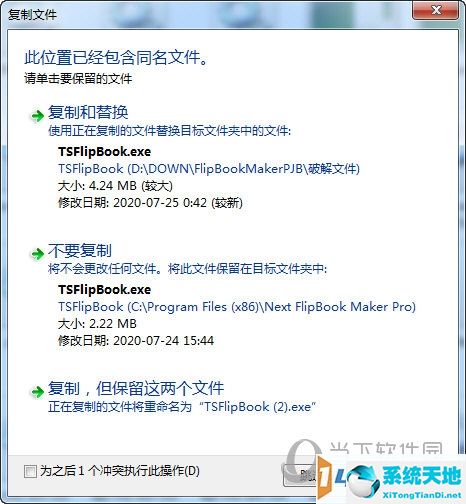The height and width of the screenshot is (504, 466).
Task: Click the green arrow beside 复制，但保留这两个文件
Action: pos(37,392)
